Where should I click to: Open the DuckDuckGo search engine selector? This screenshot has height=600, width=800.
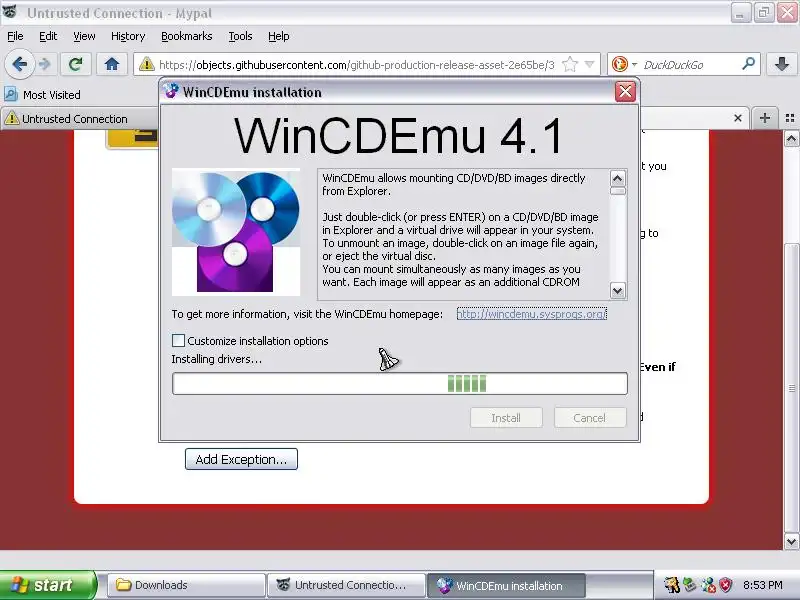624,64
